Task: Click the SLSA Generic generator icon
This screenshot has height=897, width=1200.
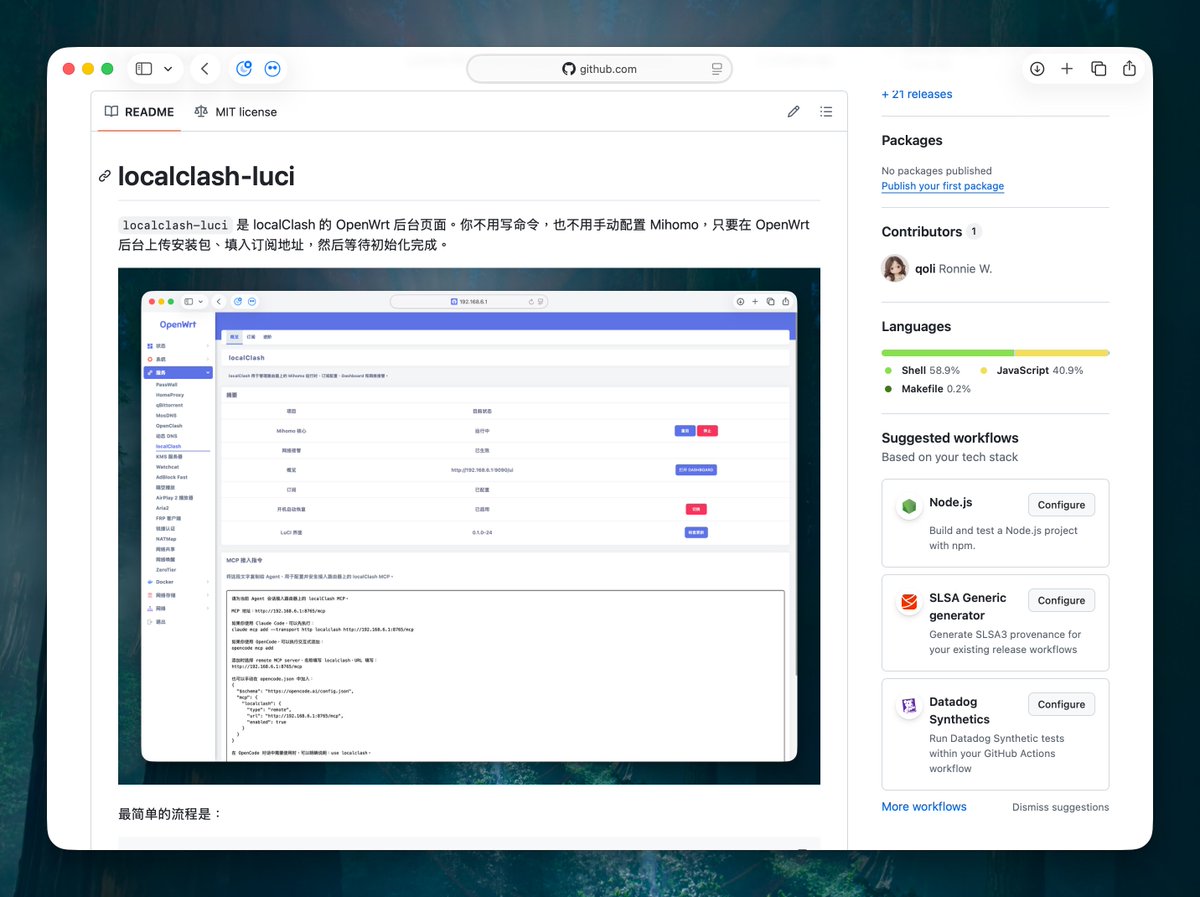Action: point(909,602)
